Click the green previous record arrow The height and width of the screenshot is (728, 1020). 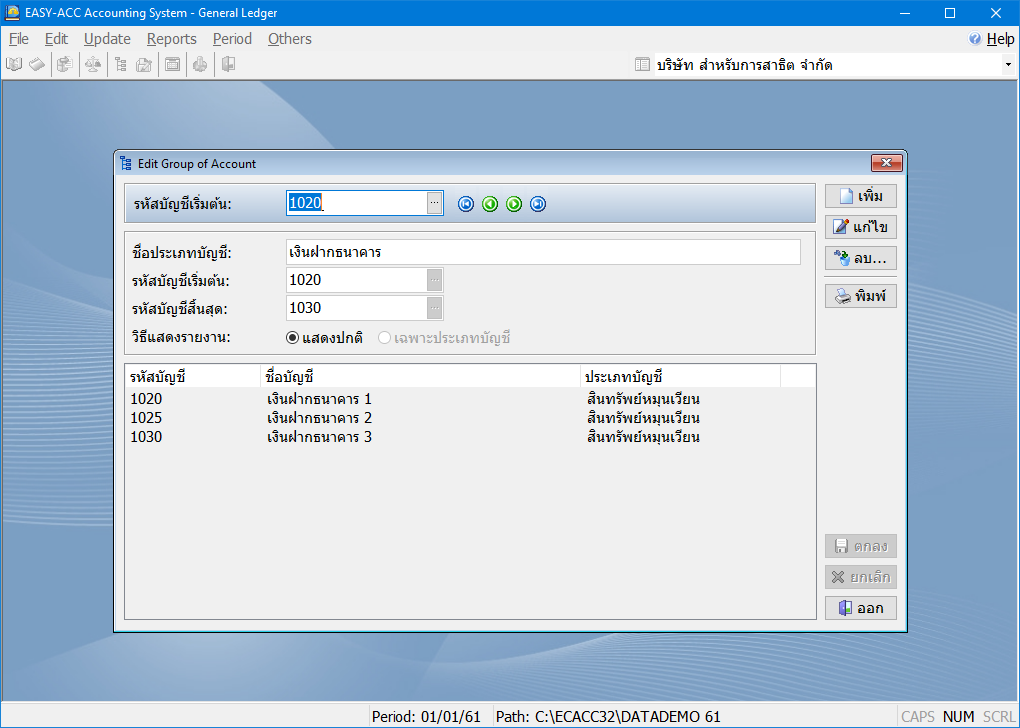490,204
